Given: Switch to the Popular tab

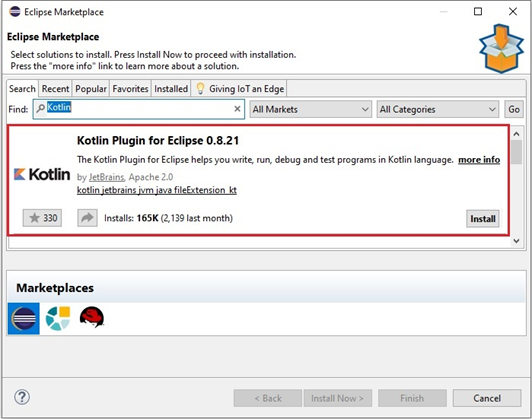Looking at the screenshot, I should coord(91,89).
